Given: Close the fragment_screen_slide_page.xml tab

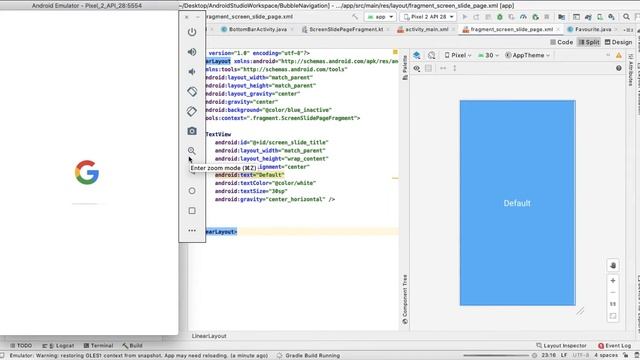Looking at the screenshot, I should coord(558,29).
